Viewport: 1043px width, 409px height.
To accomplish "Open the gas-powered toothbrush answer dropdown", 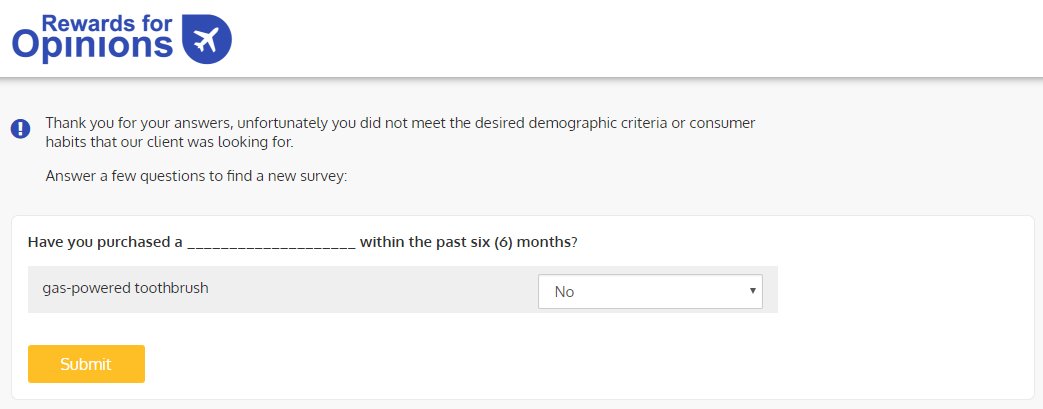I will coord(650,291).
